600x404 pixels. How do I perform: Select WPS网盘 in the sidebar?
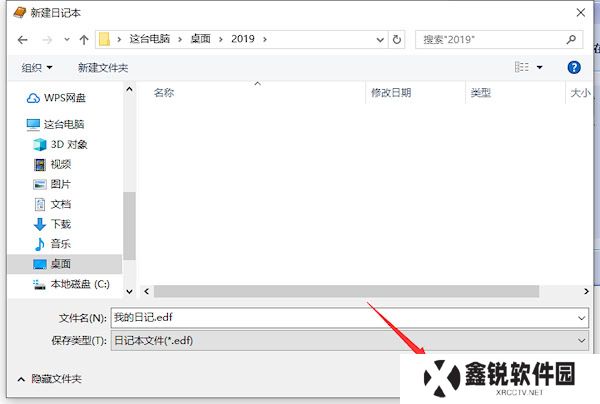(x=56, y=98)
